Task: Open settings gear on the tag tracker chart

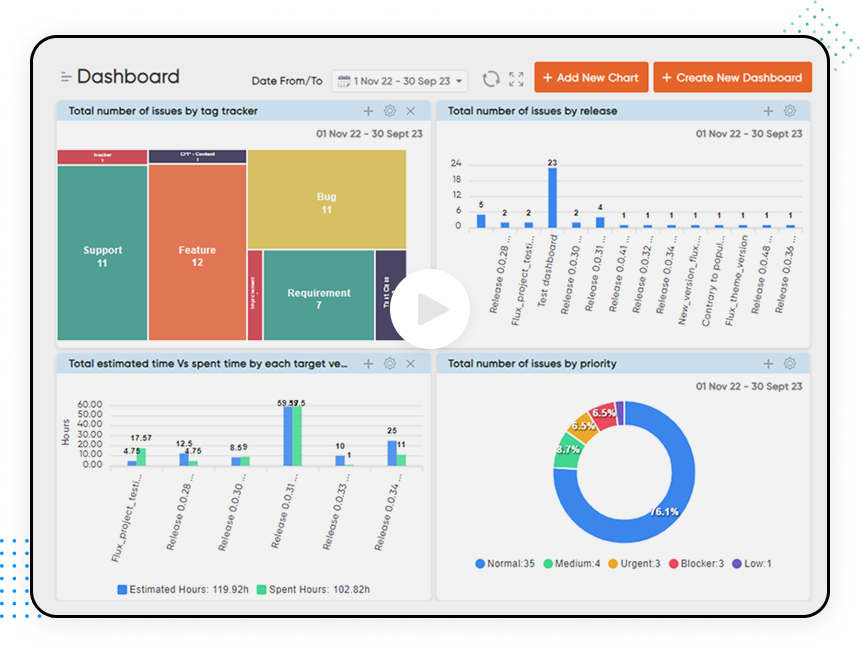Action: point(390,111)
